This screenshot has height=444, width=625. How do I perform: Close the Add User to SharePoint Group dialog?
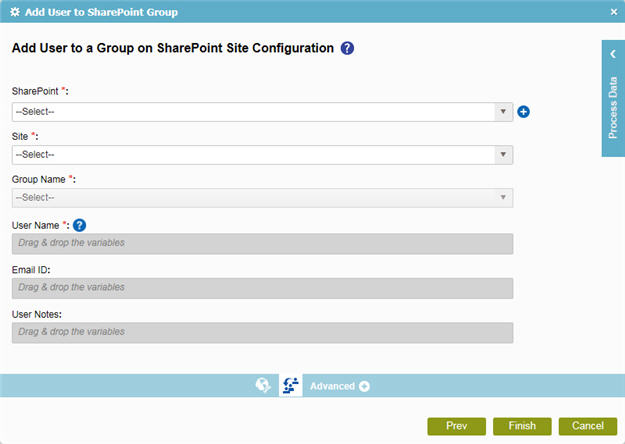click(614, 12)
